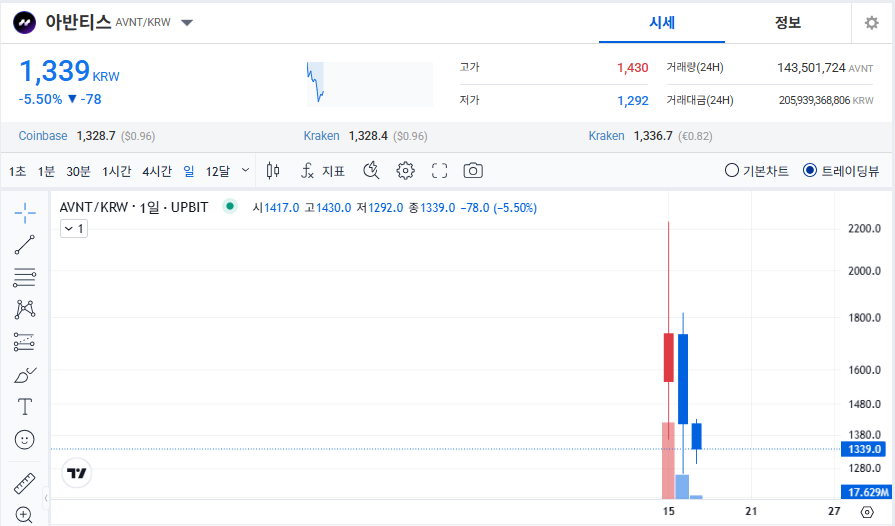Open the emoji icons tool

click(x=25, y=439)
